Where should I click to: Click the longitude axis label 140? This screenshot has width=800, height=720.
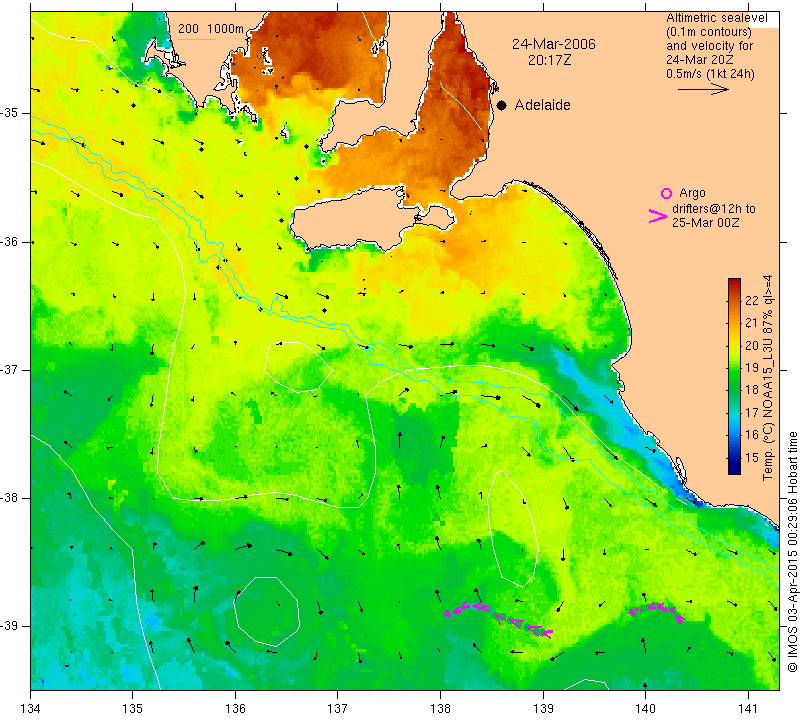pyautogui.click(x=645, y=709)
